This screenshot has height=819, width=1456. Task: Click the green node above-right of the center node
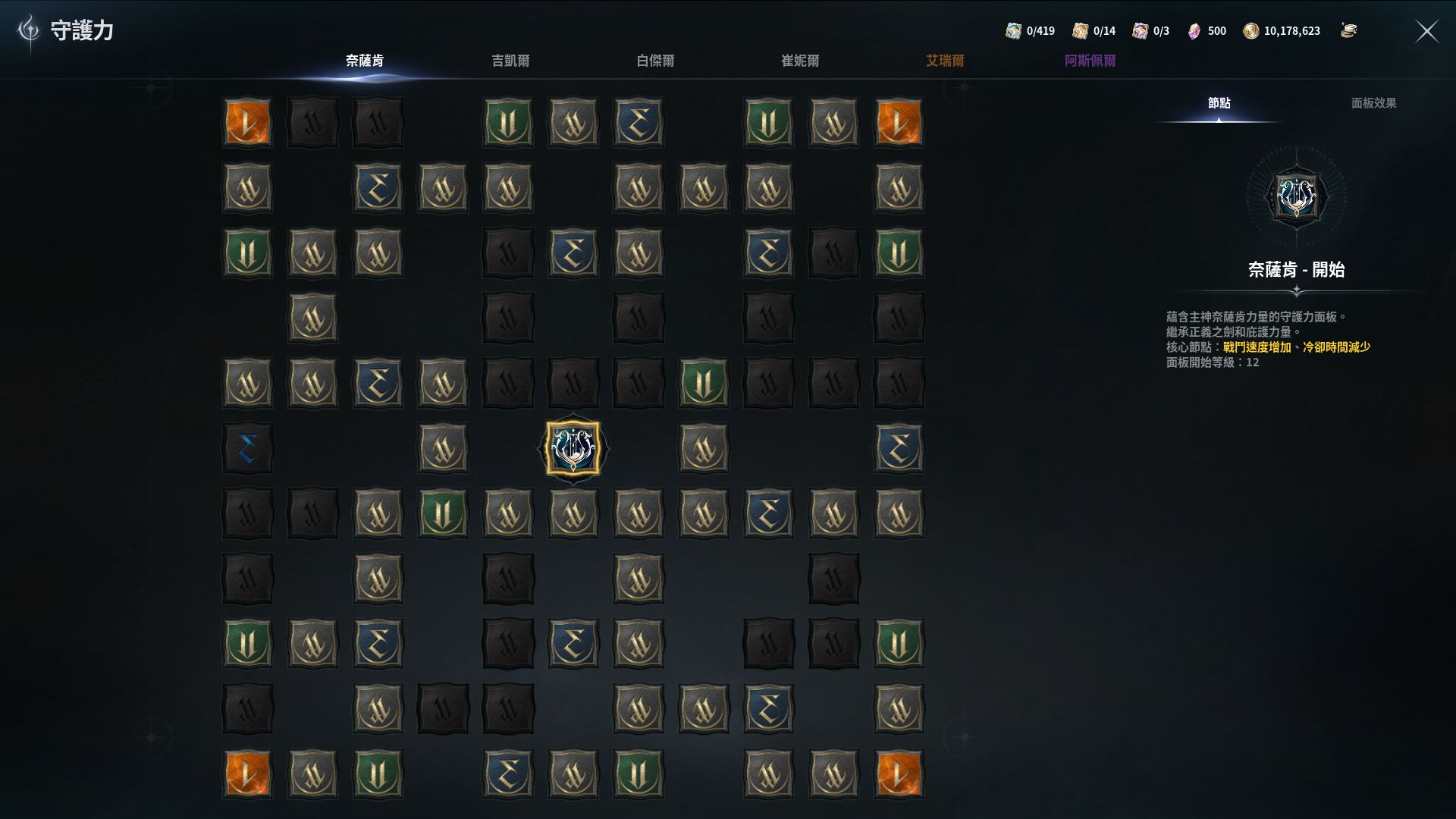coord(703,383)
